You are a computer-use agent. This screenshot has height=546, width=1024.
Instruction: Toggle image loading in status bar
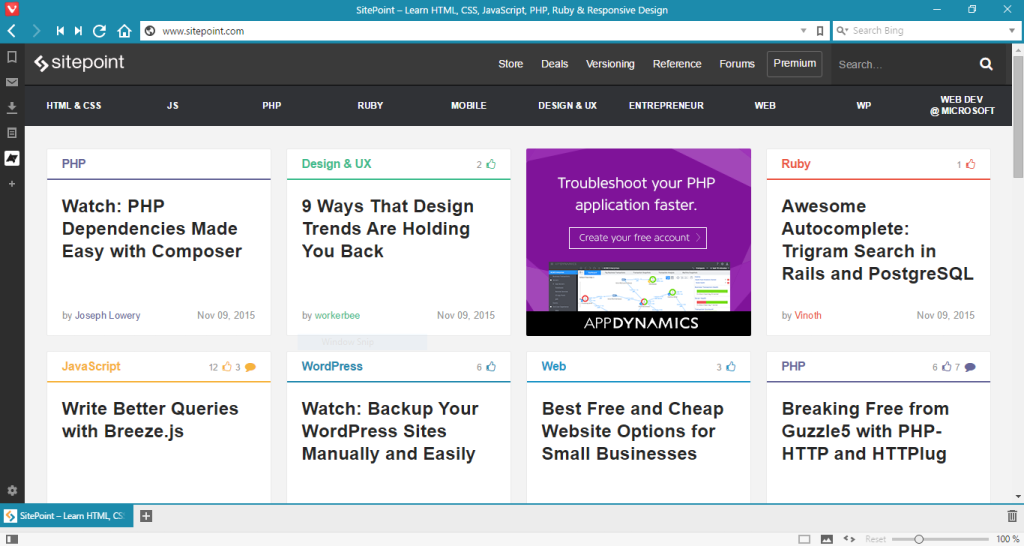pos(827,539)
